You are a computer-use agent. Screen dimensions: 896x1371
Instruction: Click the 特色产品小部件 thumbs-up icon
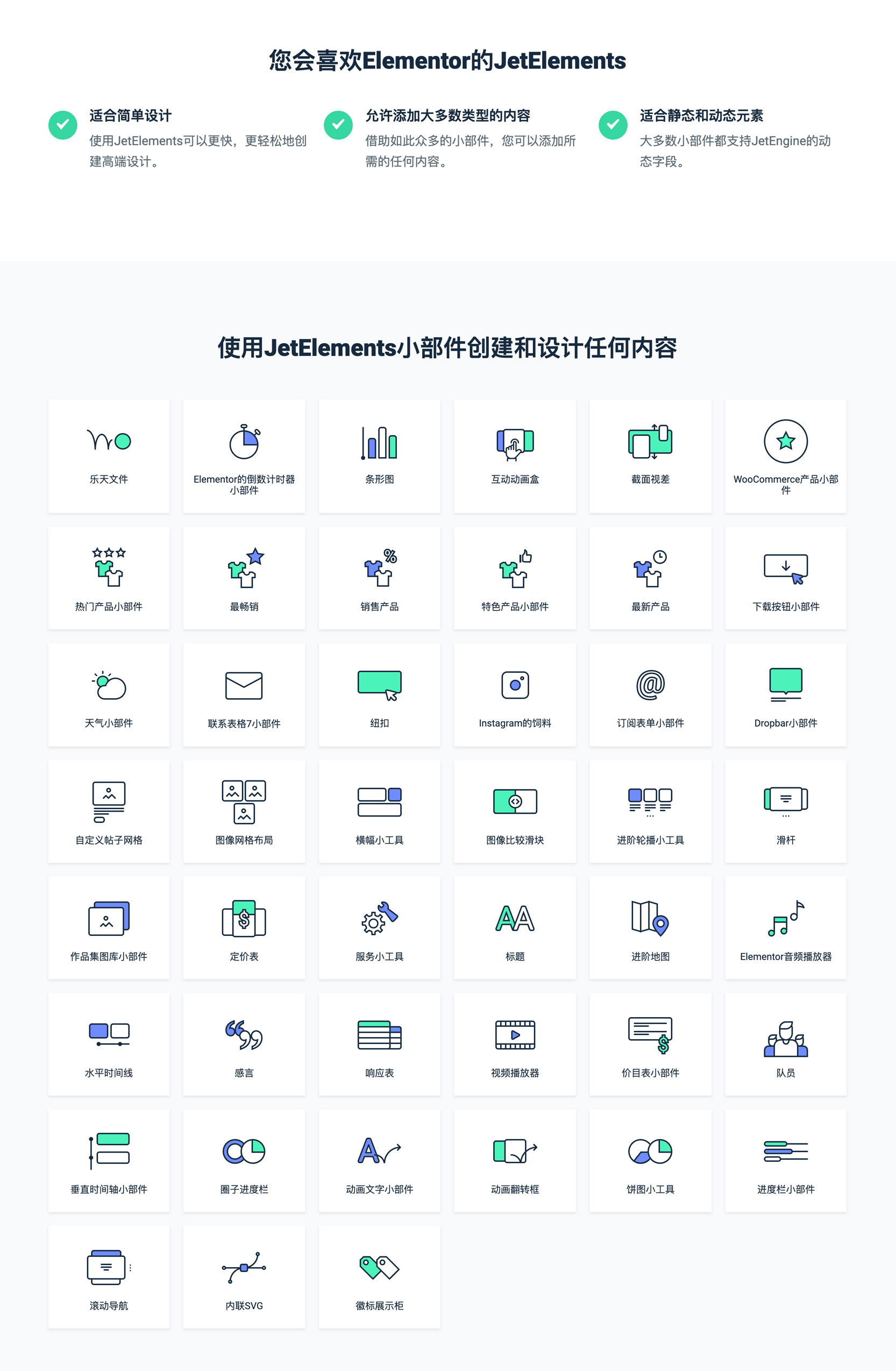coord(515,568)
